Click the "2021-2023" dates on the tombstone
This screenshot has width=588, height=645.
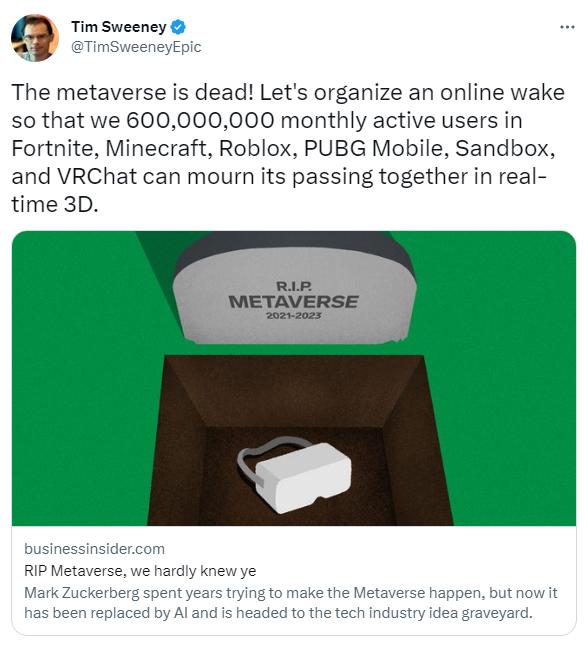[293, 316]
